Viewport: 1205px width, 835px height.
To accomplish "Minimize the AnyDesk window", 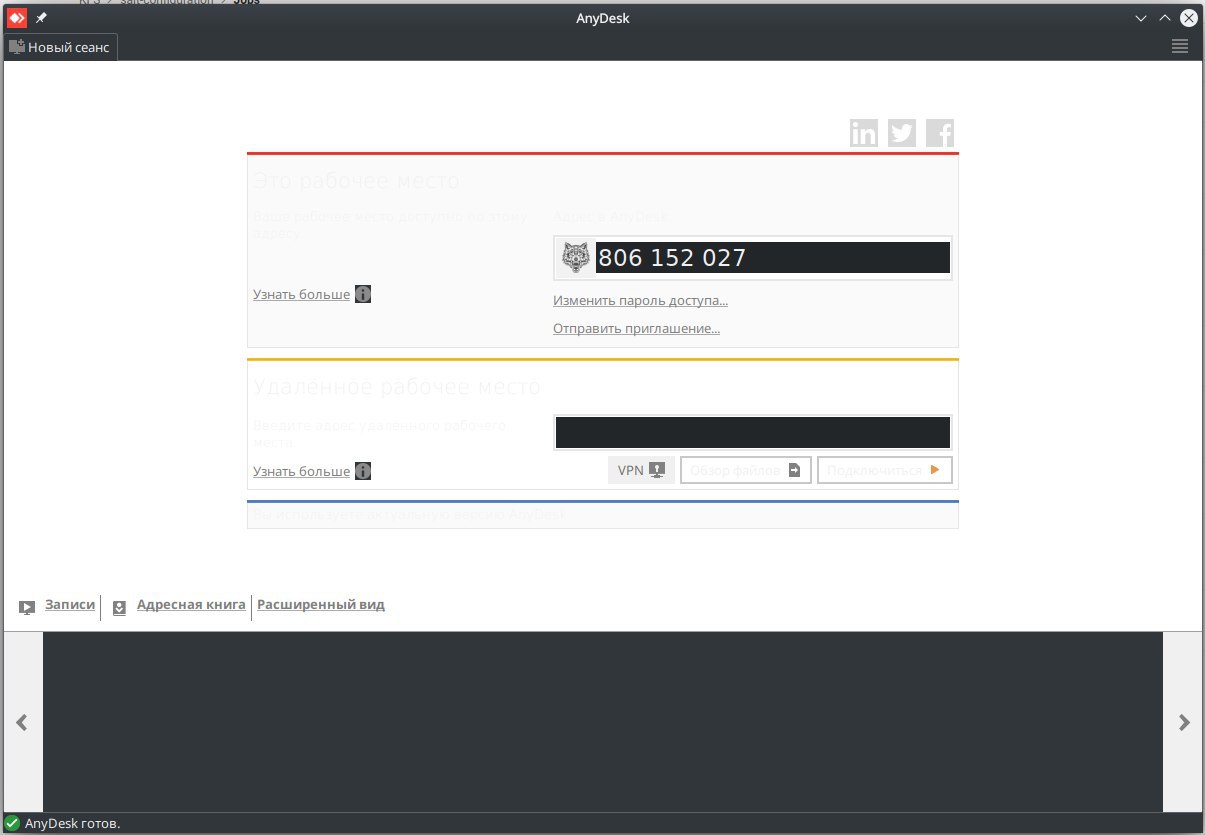I will coord(1141,18).
